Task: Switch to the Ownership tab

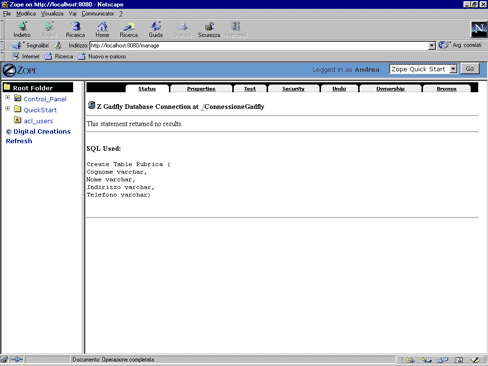Action: [x=390, y=89]
